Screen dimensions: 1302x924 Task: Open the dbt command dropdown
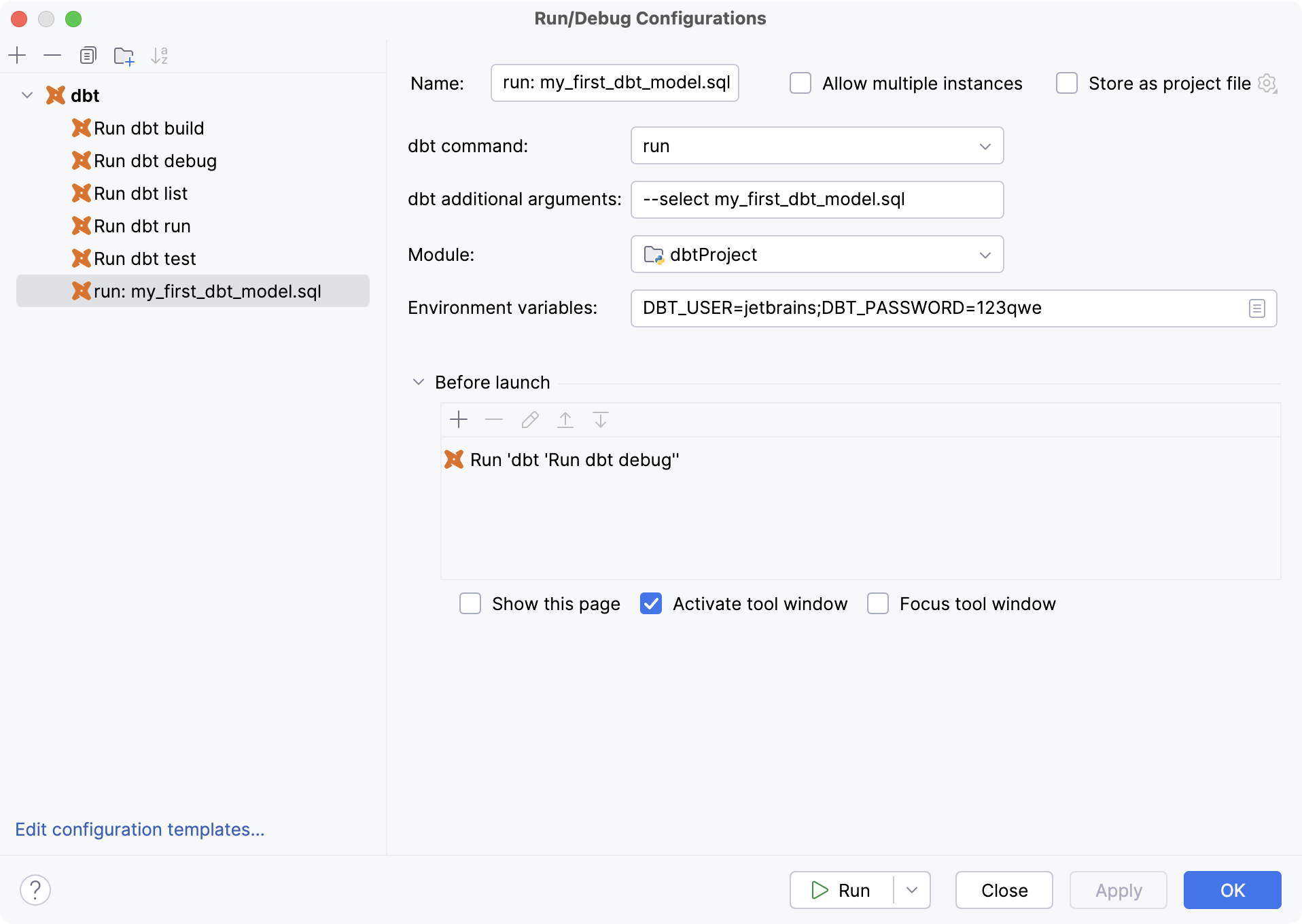987,145
